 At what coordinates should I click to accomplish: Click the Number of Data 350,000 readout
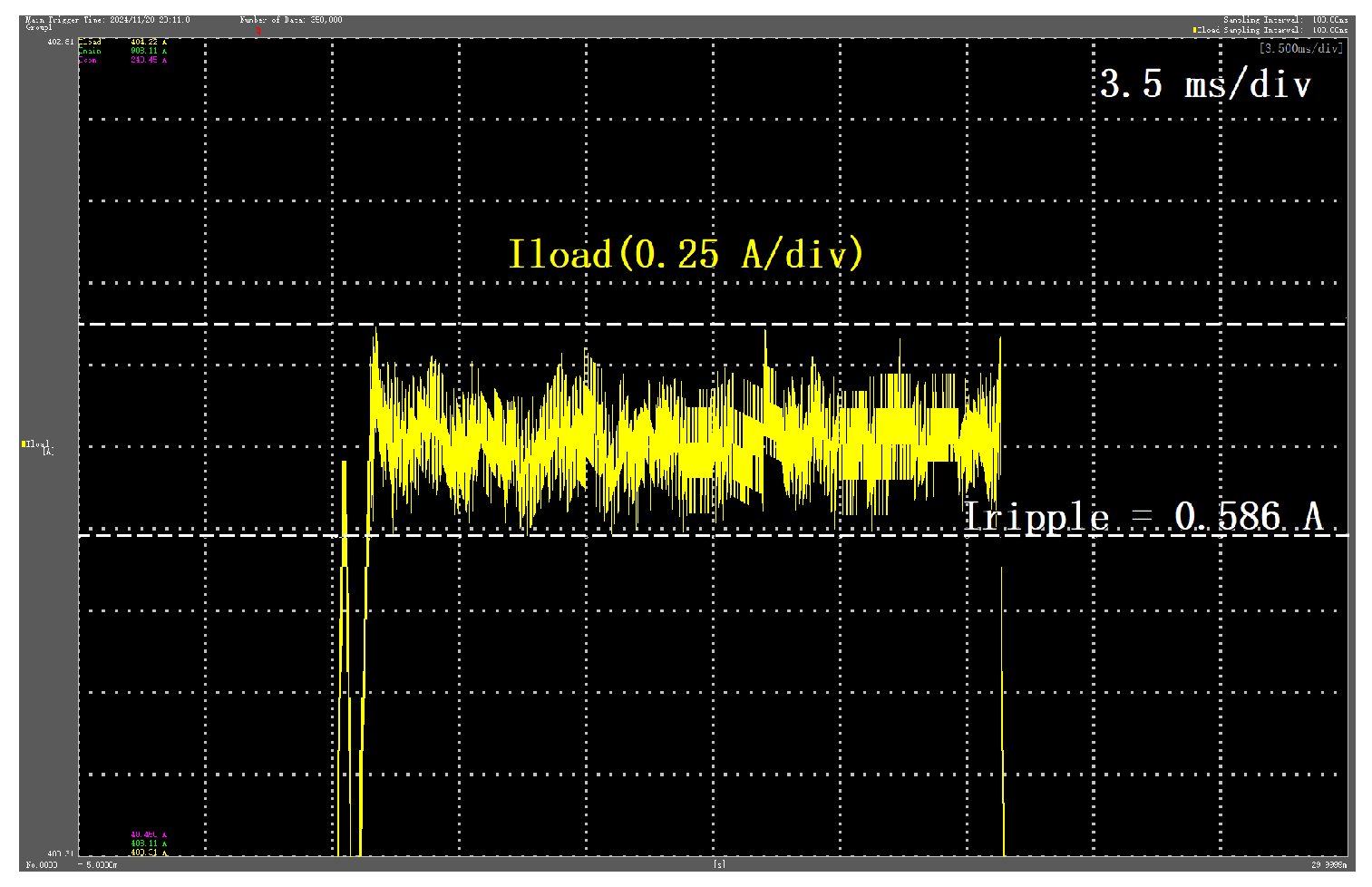(x=290, y=18)
